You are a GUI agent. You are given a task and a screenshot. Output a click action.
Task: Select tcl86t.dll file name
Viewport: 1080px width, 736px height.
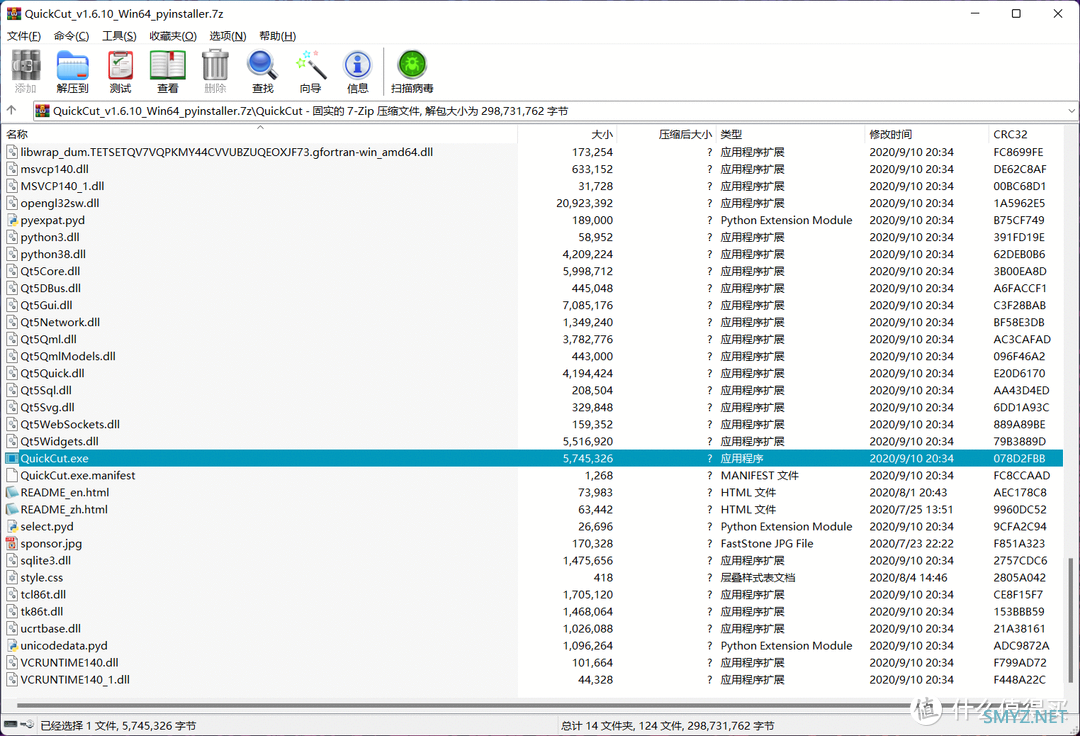[43, 595]
